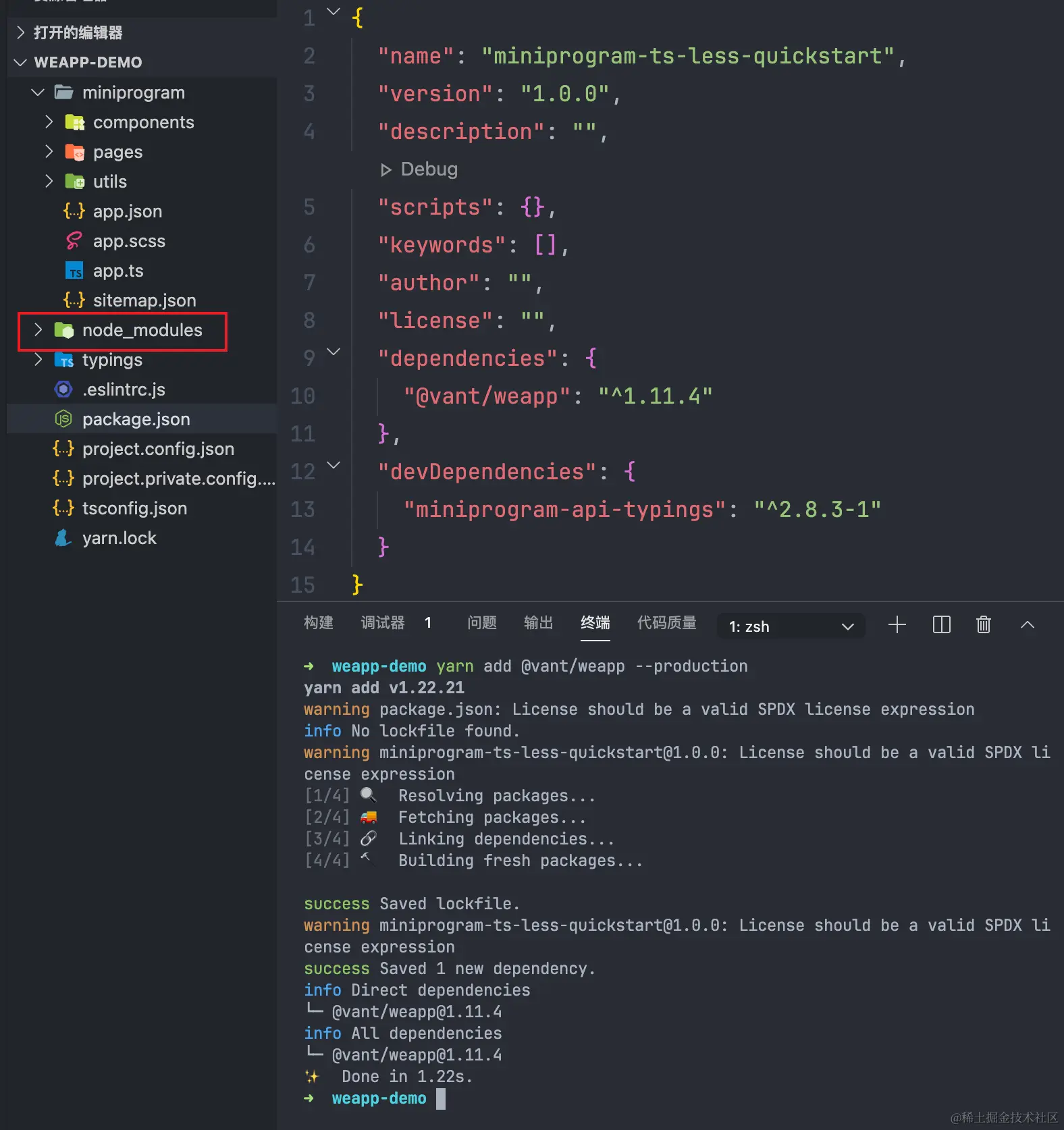
Task: Click the "version" key on line 3
Action: coord(435,94)
